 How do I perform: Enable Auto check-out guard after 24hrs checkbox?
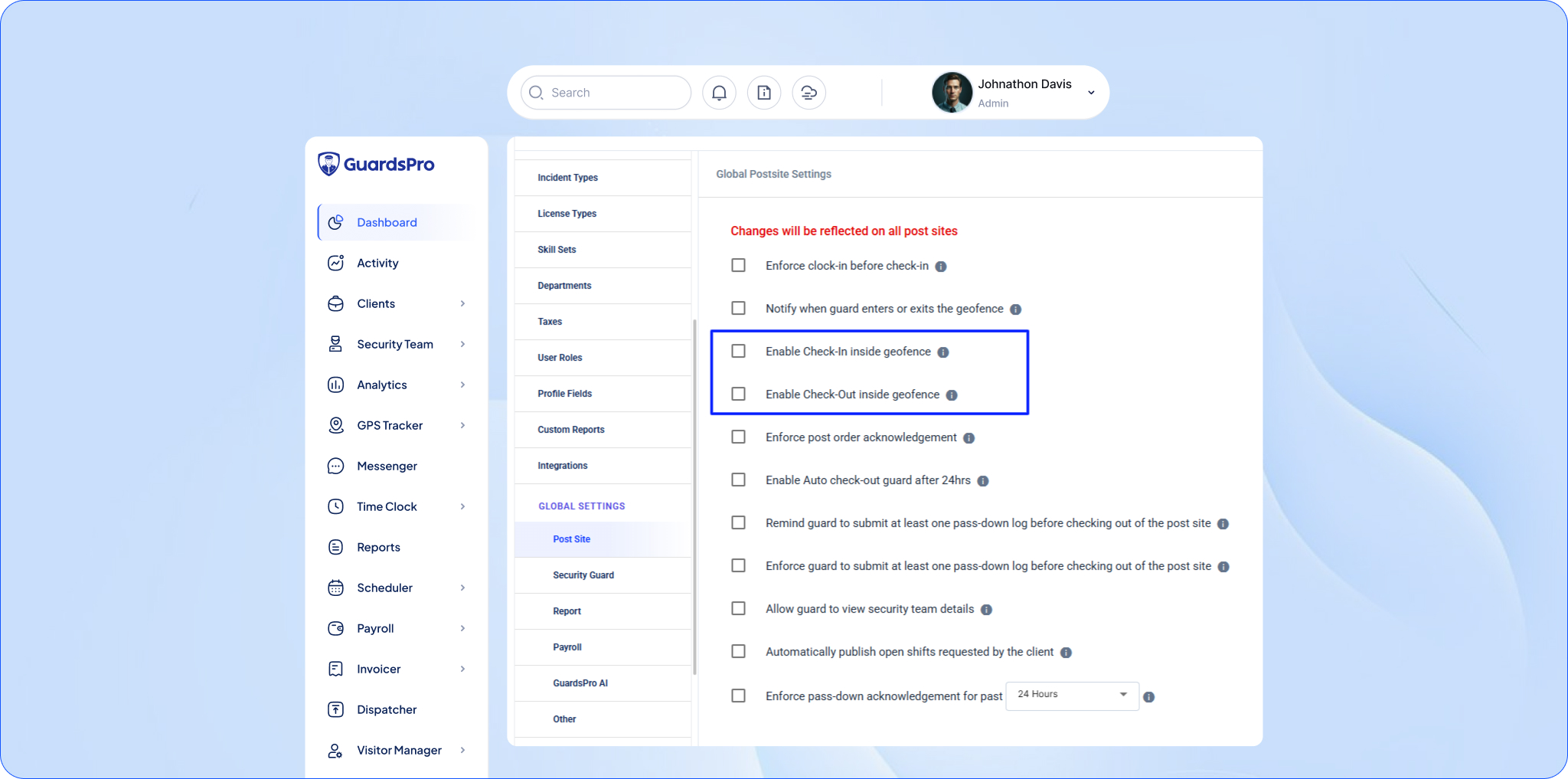click(x=738, y=480)
